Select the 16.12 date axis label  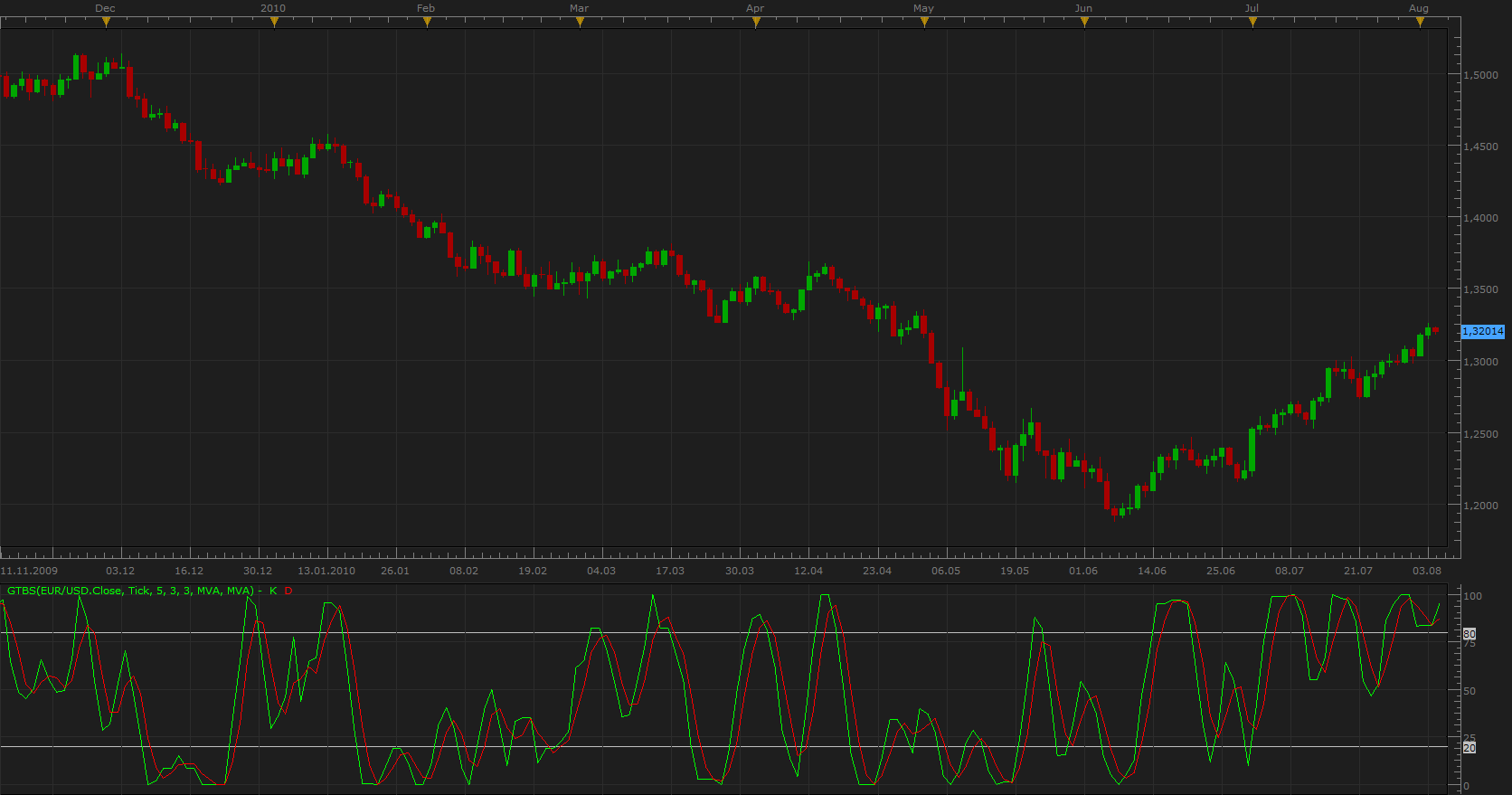point(189,571)
